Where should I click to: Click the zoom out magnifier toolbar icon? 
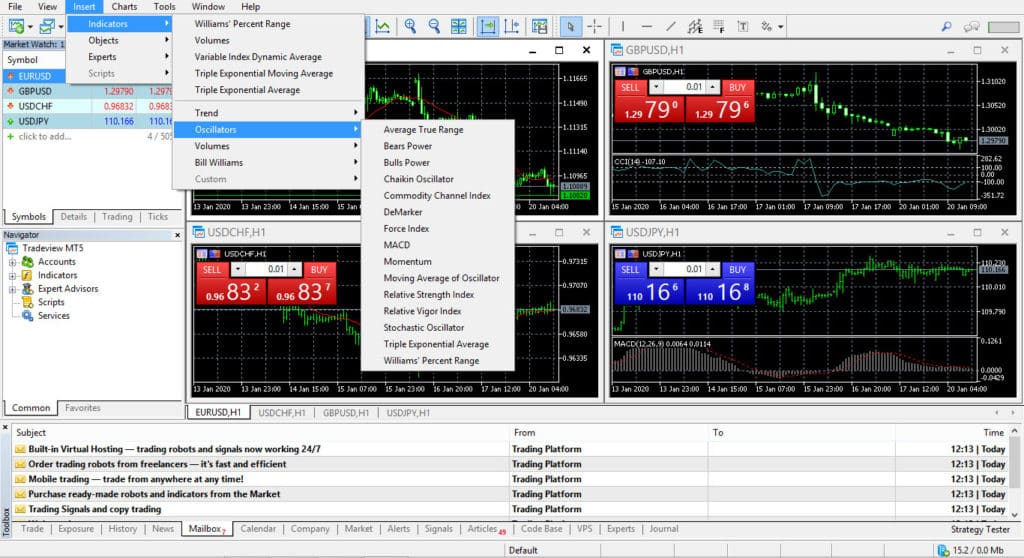434,26
